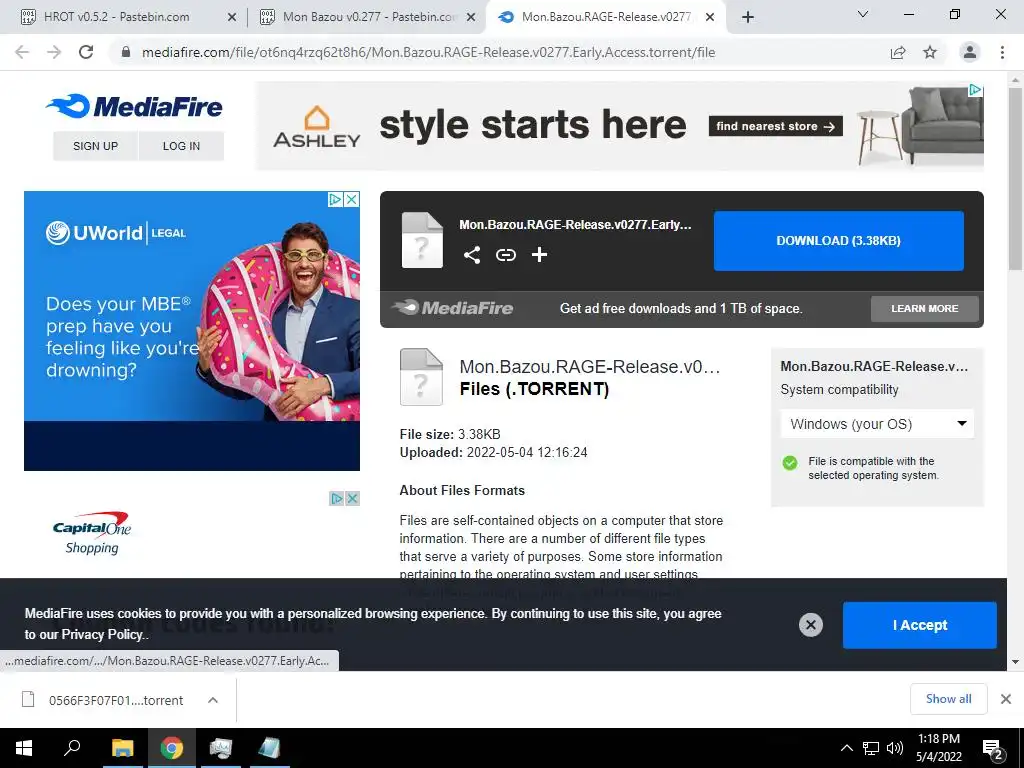Open a new browser tab

point(748,17)
